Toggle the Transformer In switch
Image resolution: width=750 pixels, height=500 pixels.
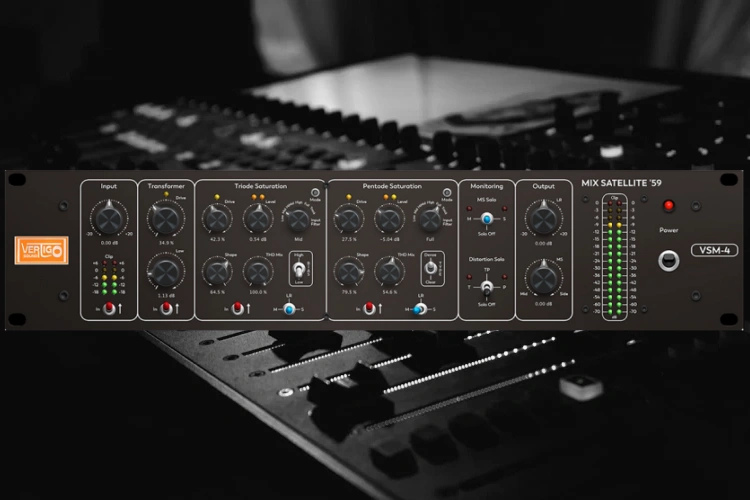point(167,309)
